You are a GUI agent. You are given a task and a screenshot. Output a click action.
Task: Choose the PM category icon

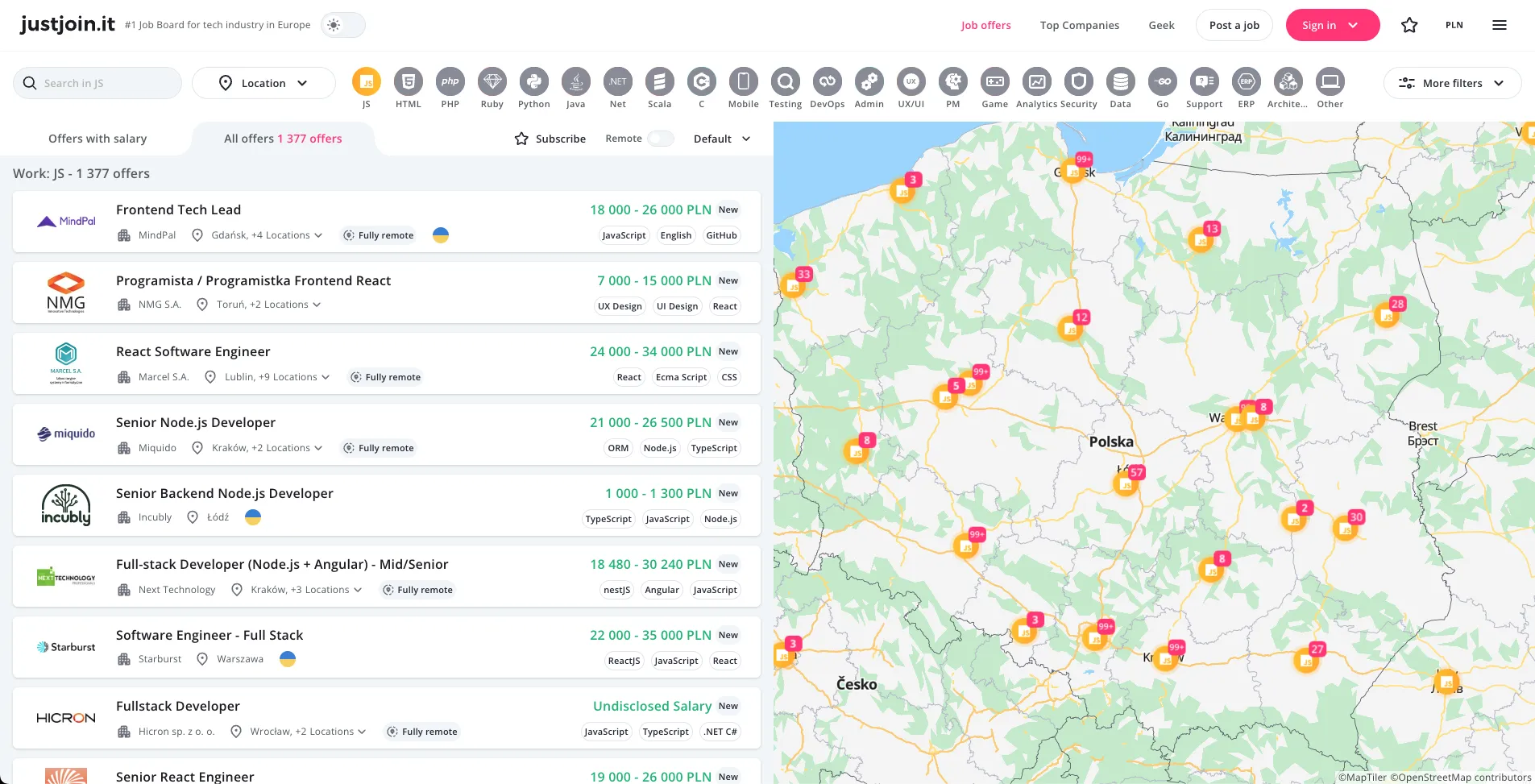coord(953,81)
